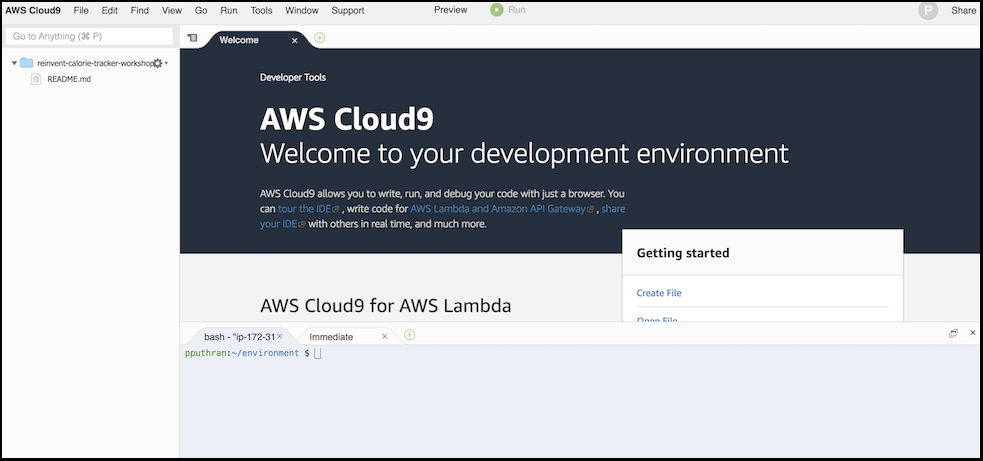The image size is (983, 461).
Task: Close the Immediate tab
Action: 384,337
